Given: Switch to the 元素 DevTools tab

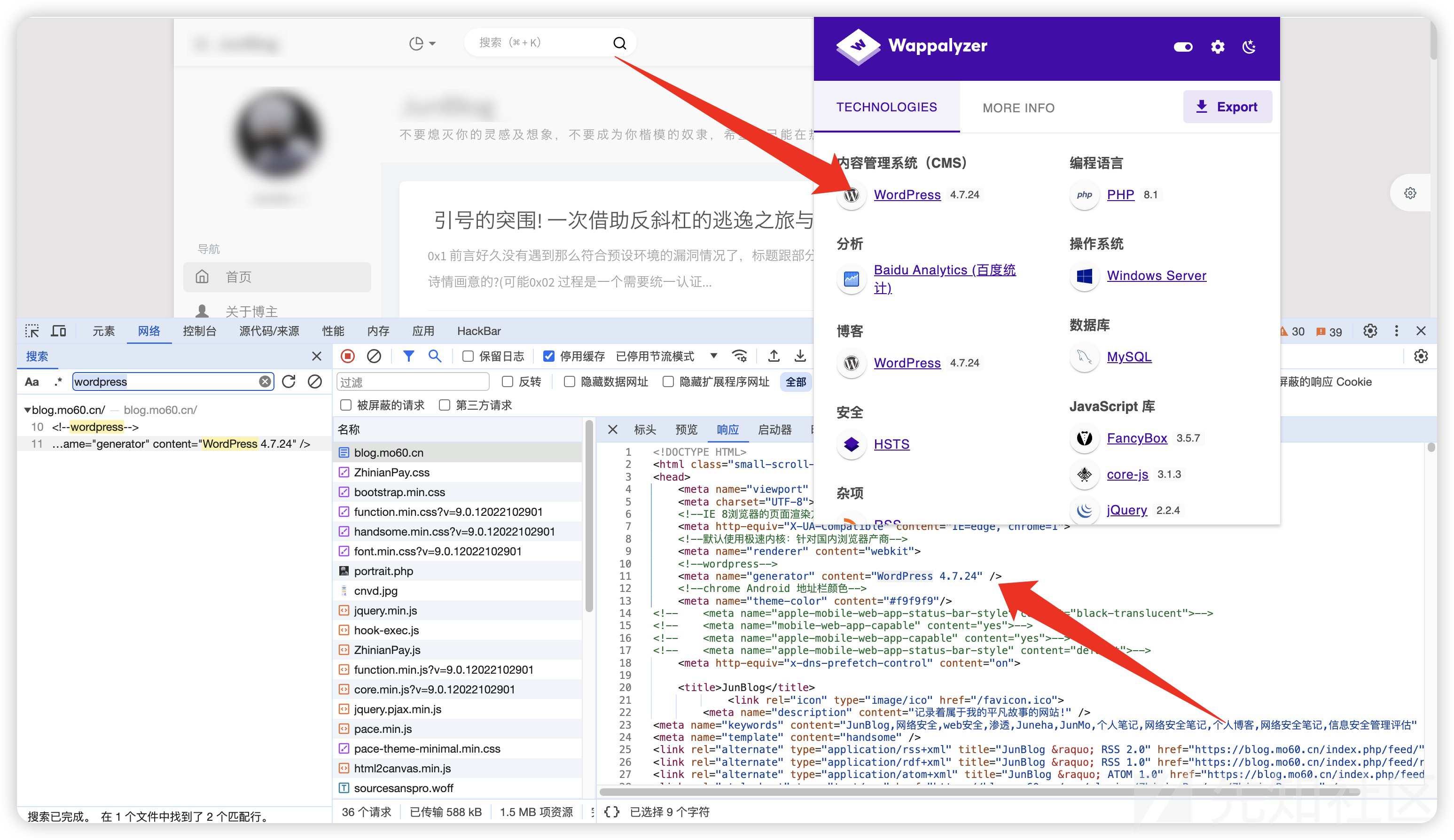Looking at the screenshot, I should [x=104, y=331].
